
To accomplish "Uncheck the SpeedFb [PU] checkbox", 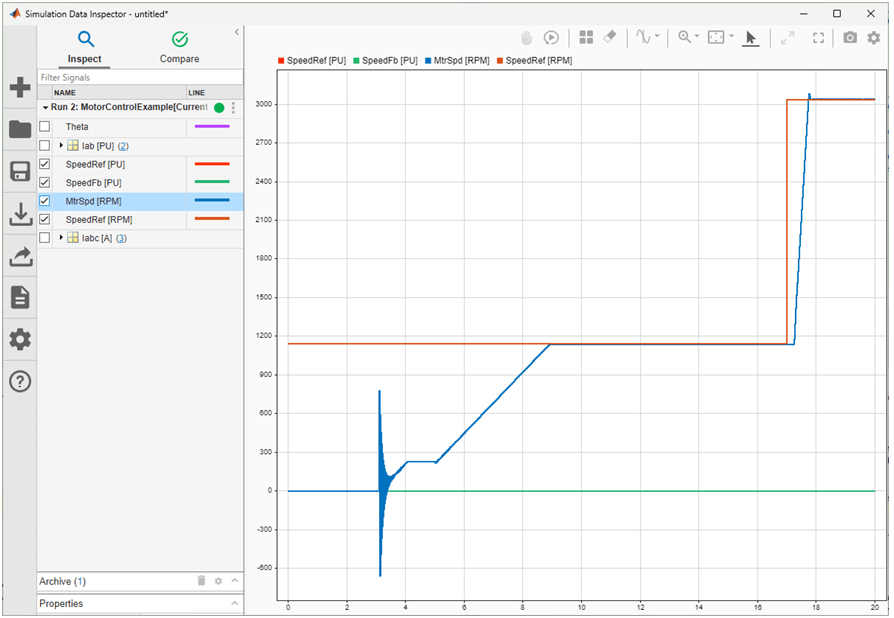I will tap(44, 182).
